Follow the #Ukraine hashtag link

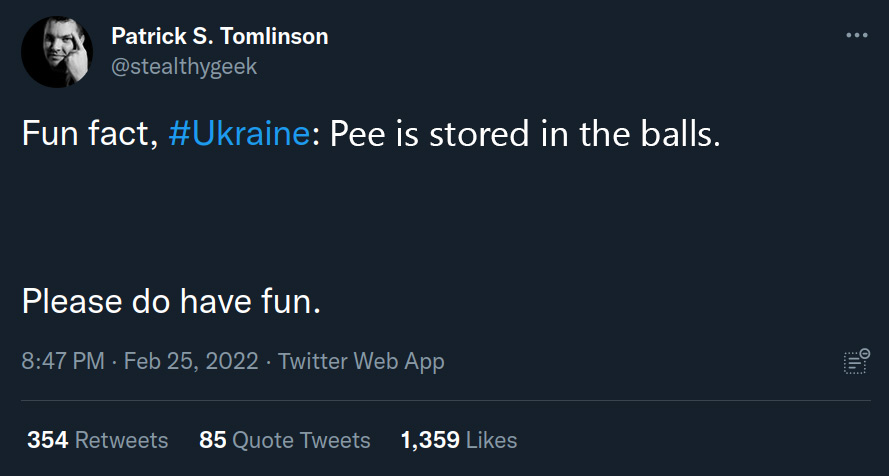(x=239, y=134)
